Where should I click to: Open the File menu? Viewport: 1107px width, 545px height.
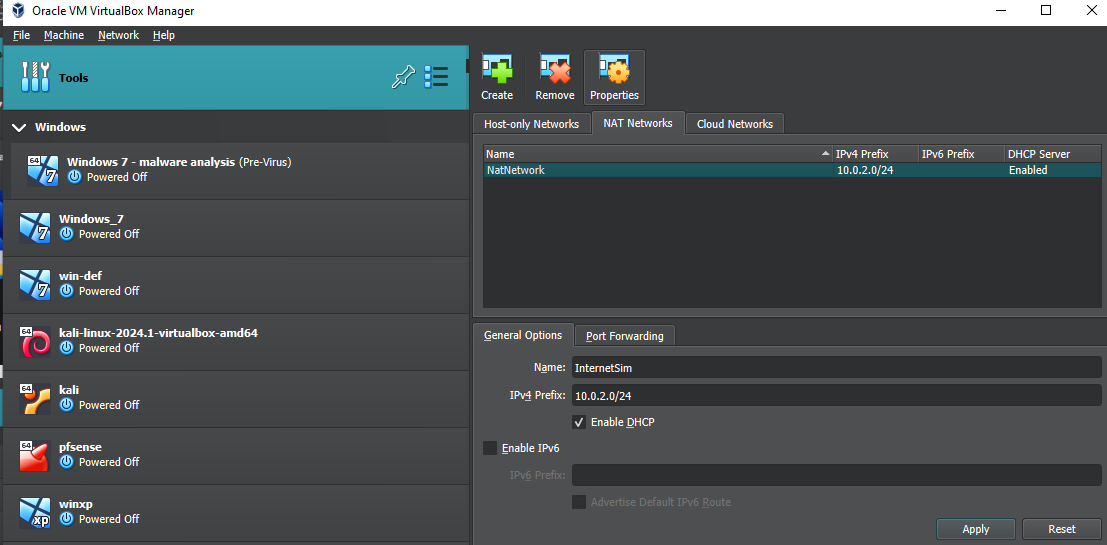pos(21,35)
